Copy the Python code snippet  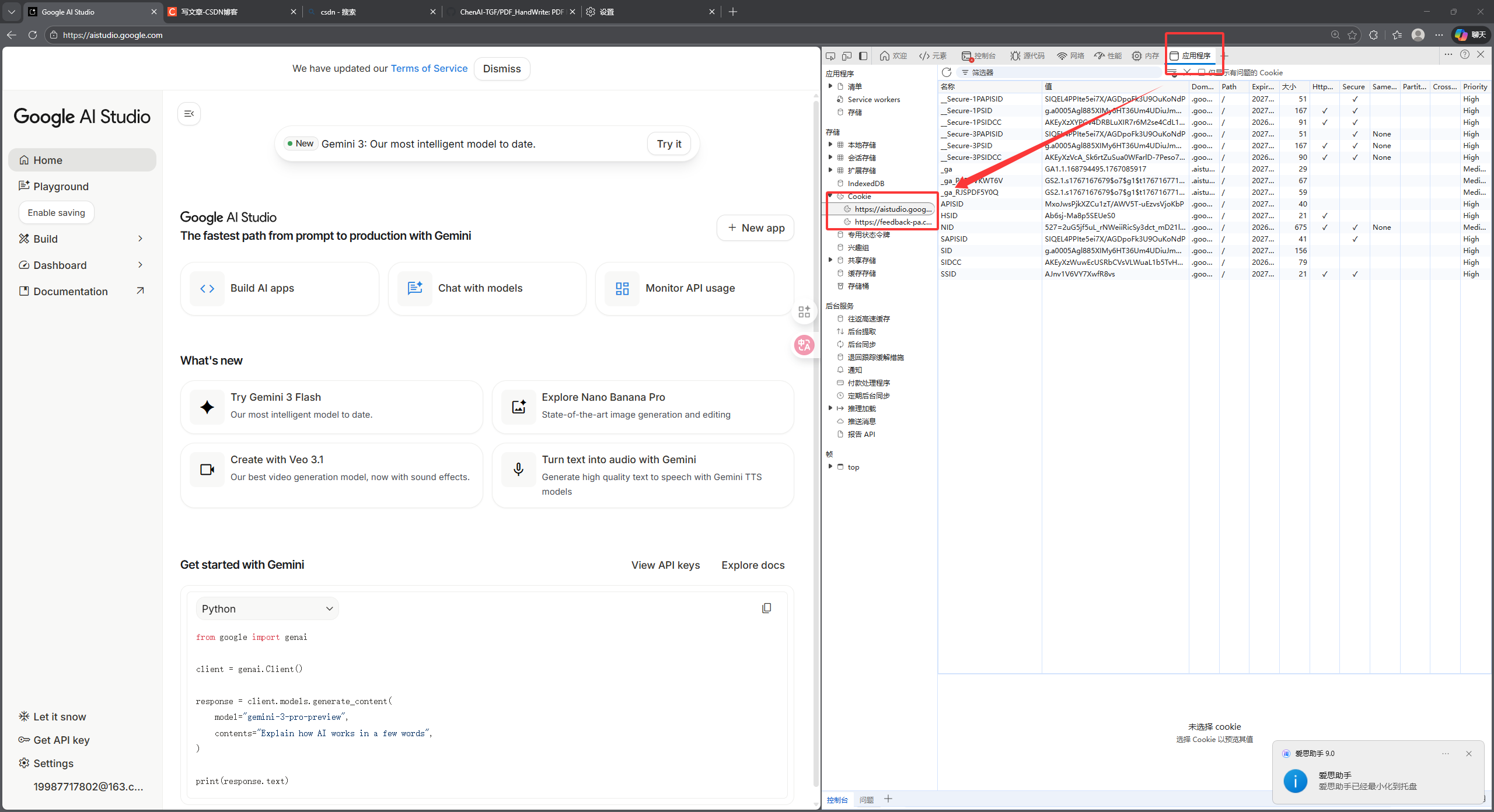[766, 608]
